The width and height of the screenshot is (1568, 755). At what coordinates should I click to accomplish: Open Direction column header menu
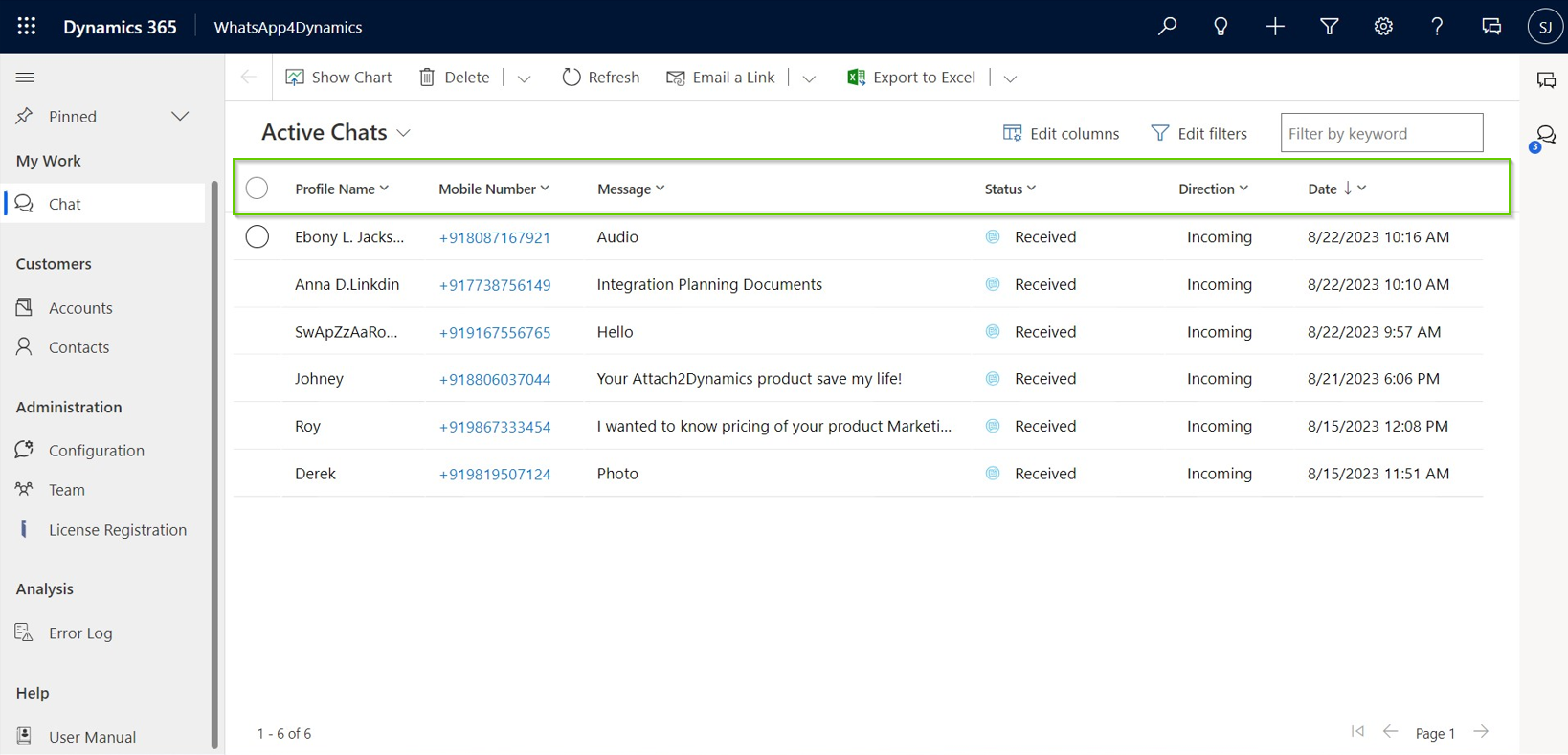1213,189
